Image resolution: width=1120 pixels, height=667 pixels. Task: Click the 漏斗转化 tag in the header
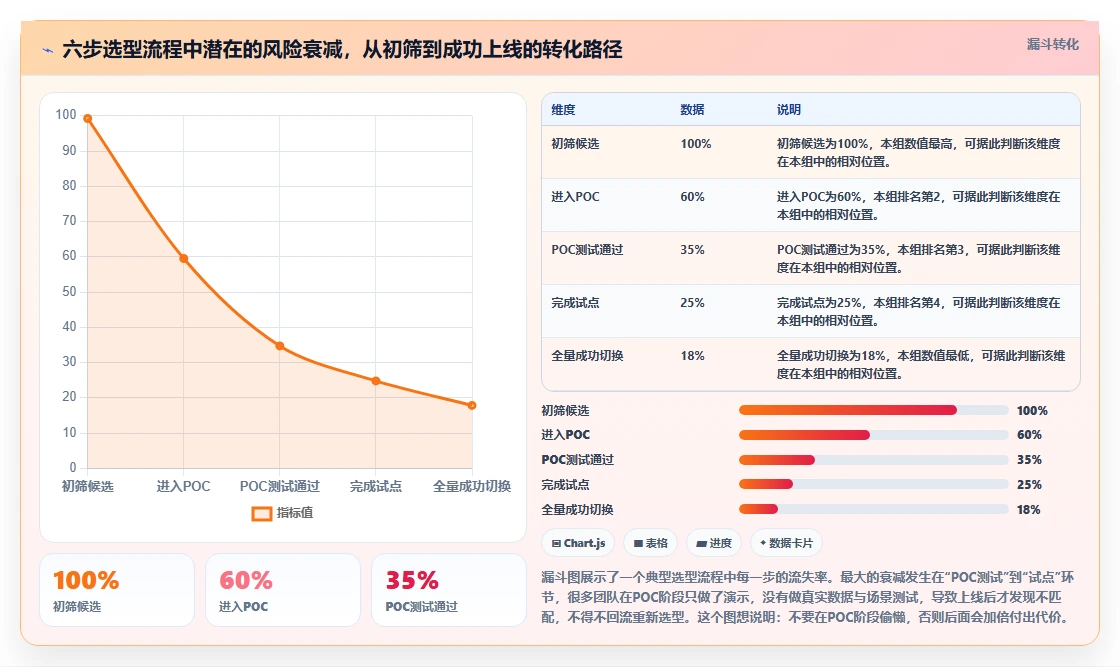click(1052, 44)
